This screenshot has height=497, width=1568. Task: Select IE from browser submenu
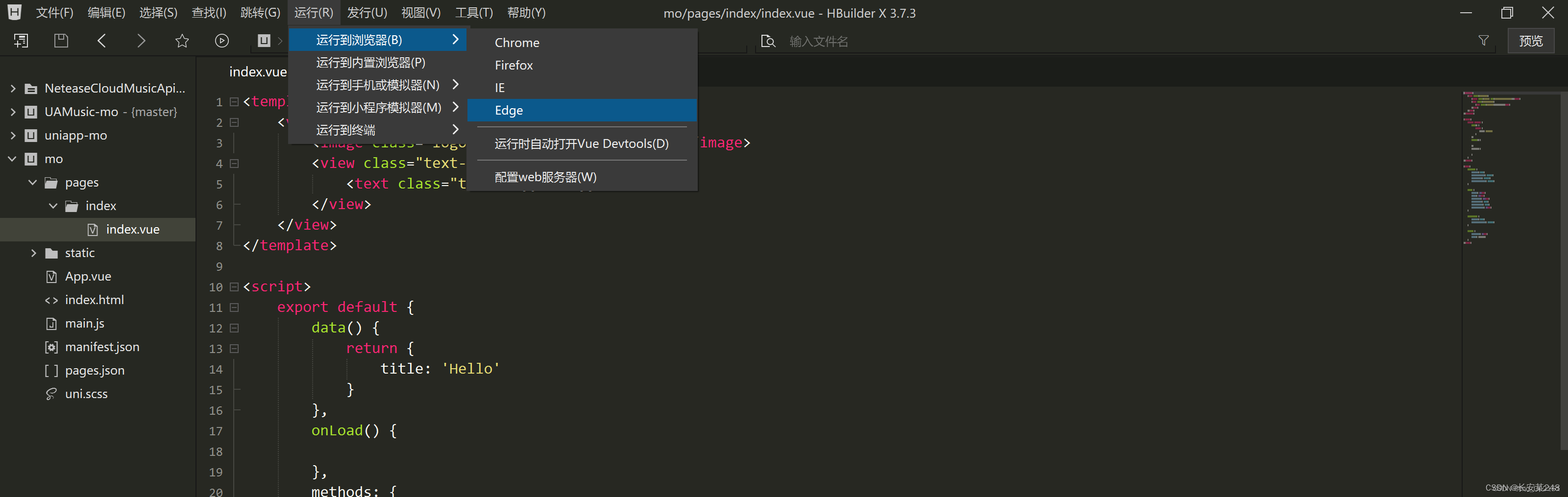pyautogui.click(x=582, y=88)
